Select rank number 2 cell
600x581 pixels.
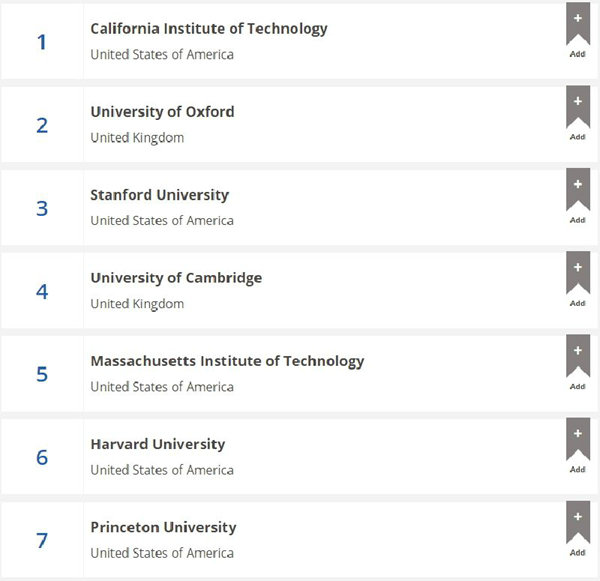[42, 125]
